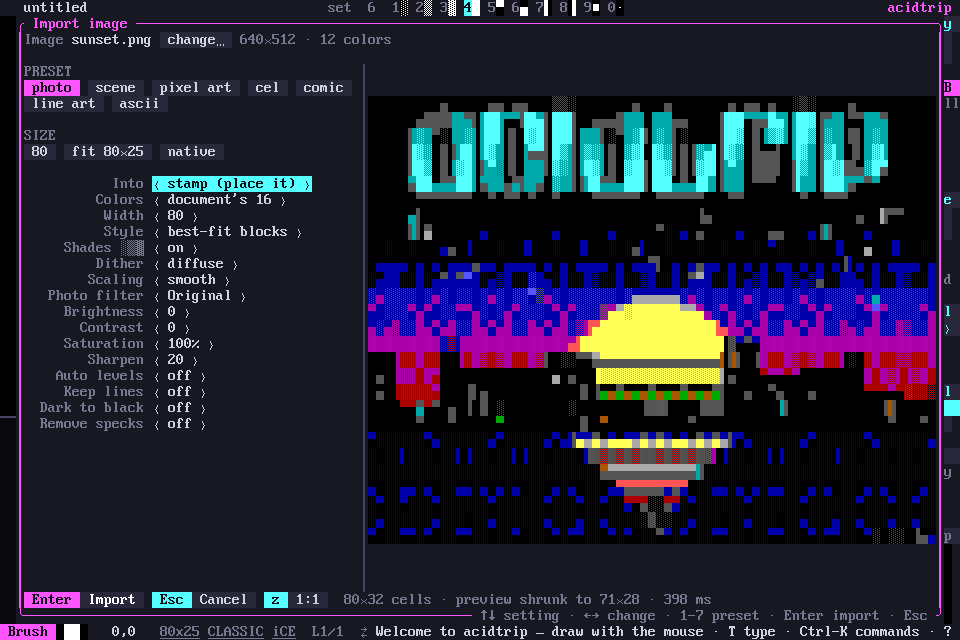
Task: Click the 'set 6' character set label
Action: (x=351, y=8)
